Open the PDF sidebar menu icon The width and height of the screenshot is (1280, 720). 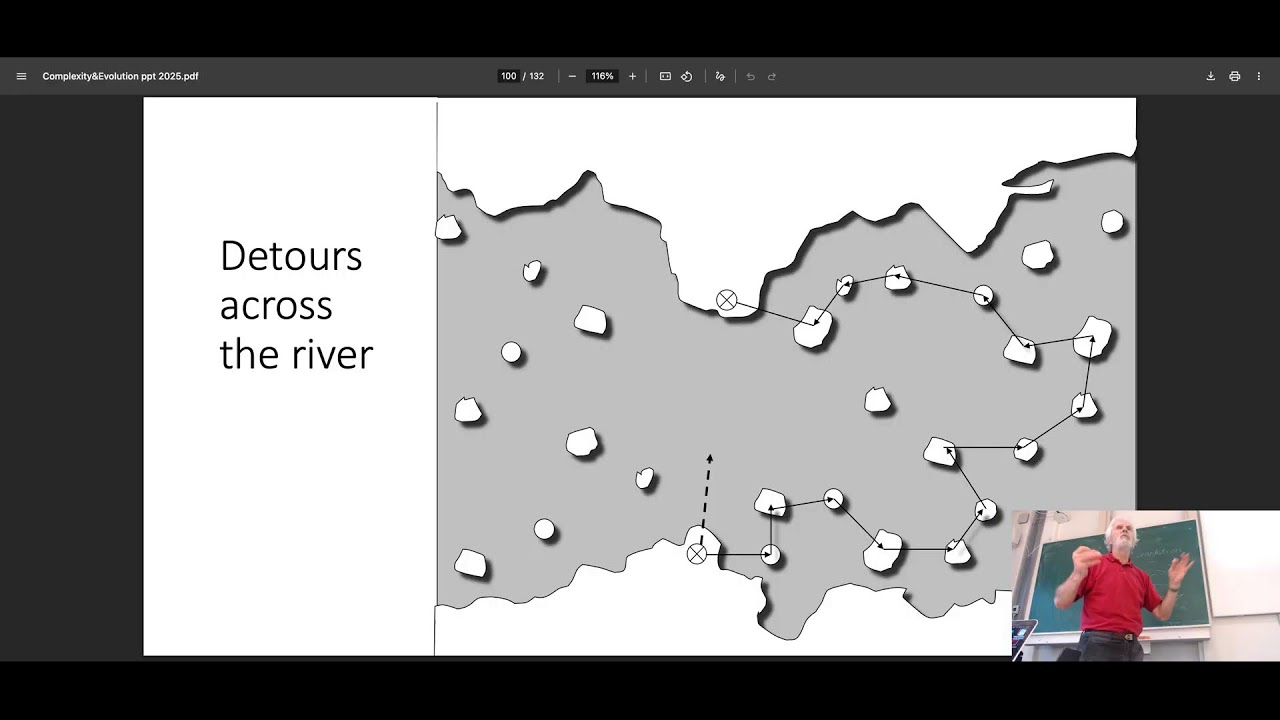(x=21, y=76)
